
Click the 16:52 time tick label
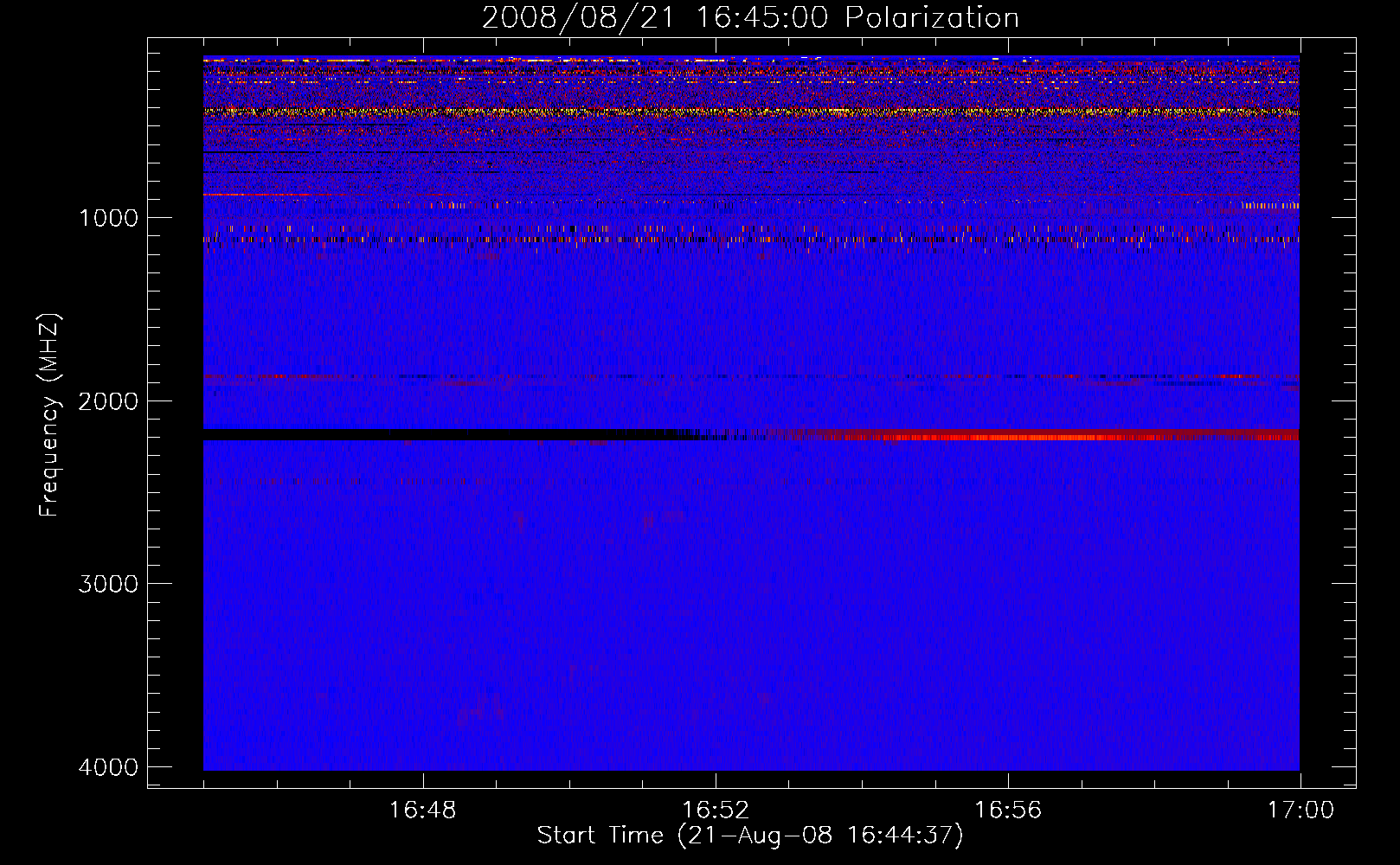pyautogui.click(x=716, y=811)
